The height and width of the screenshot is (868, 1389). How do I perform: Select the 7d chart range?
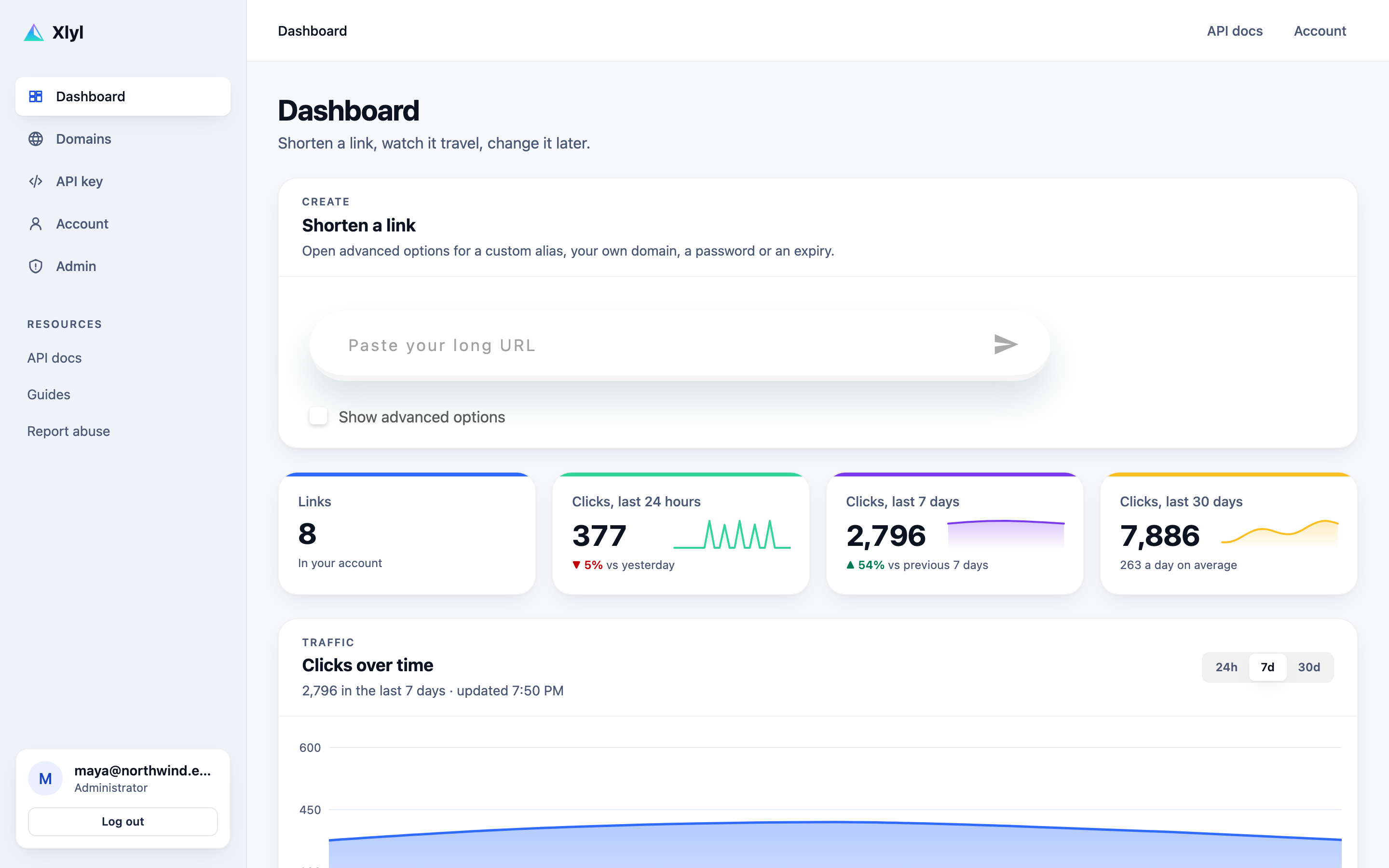1267,667
